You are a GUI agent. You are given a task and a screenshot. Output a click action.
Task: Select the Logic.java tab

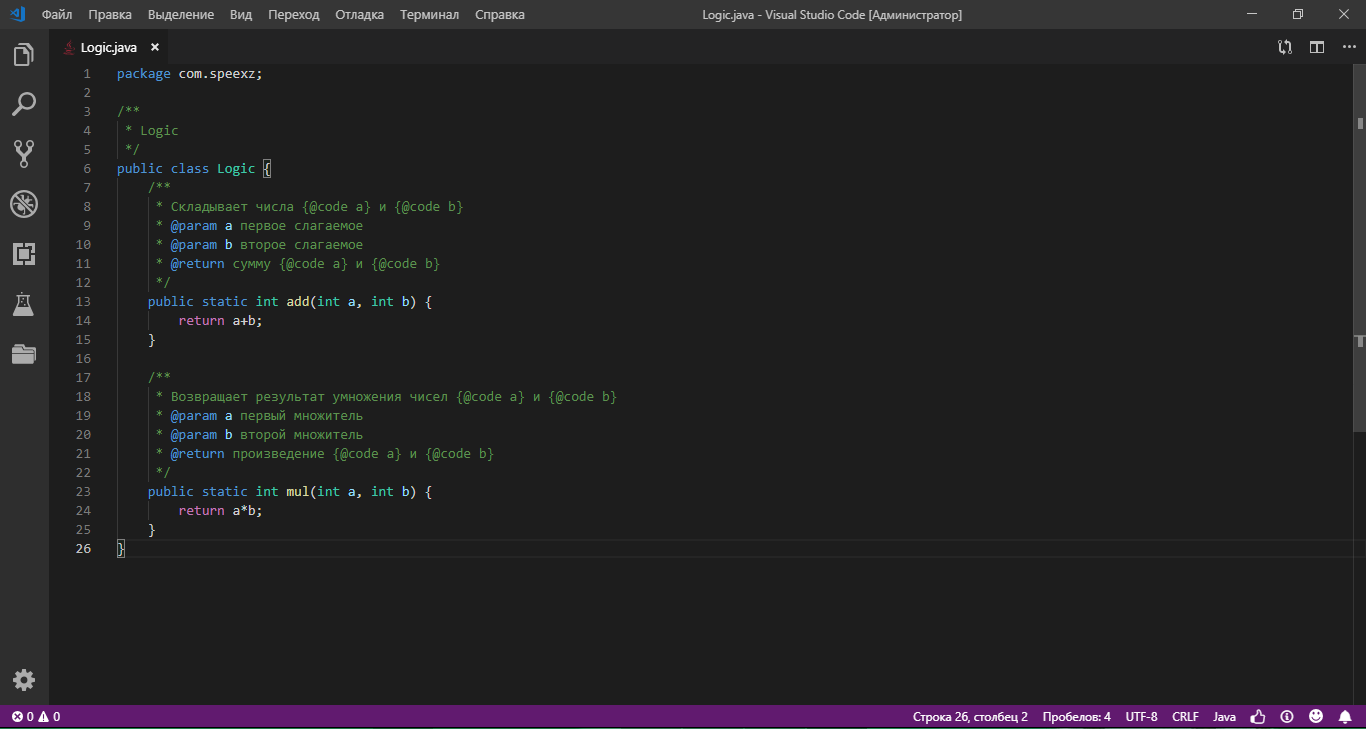(x=110, y=46)
